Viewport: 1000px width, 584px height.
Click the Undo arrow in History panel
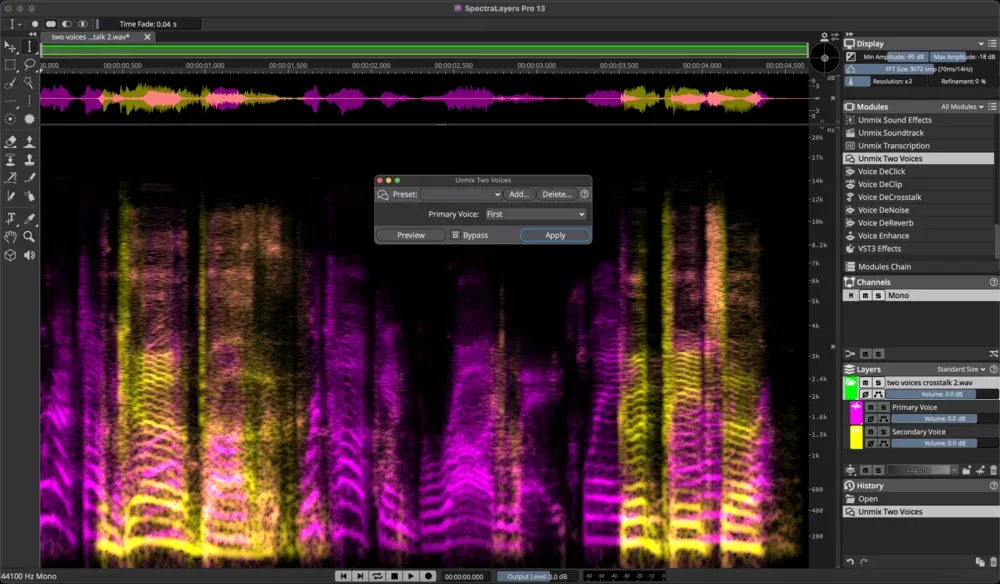tap(850, 562)
